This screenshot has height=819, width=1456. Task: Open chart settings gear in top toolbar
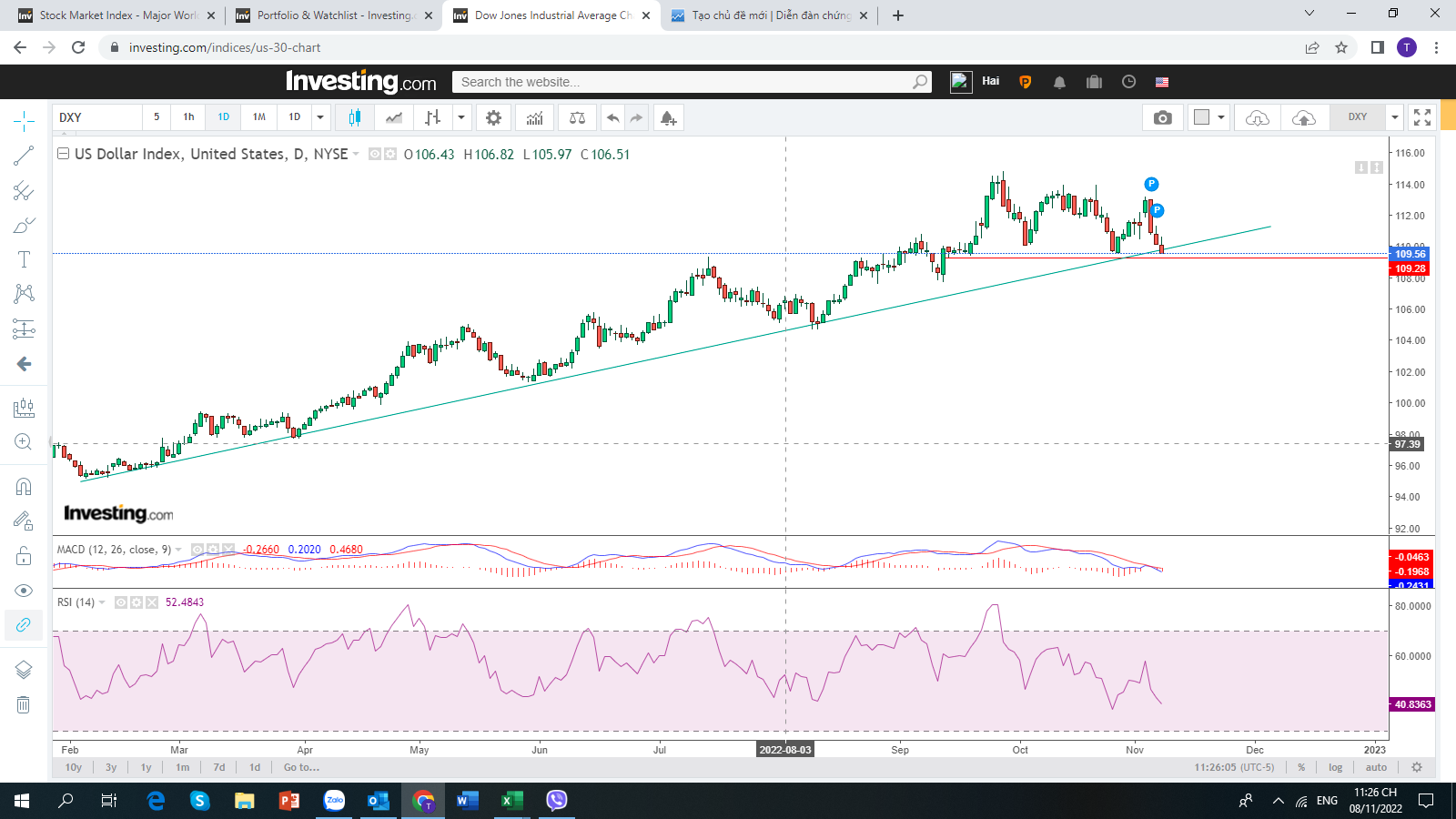[x=493, y=117]
